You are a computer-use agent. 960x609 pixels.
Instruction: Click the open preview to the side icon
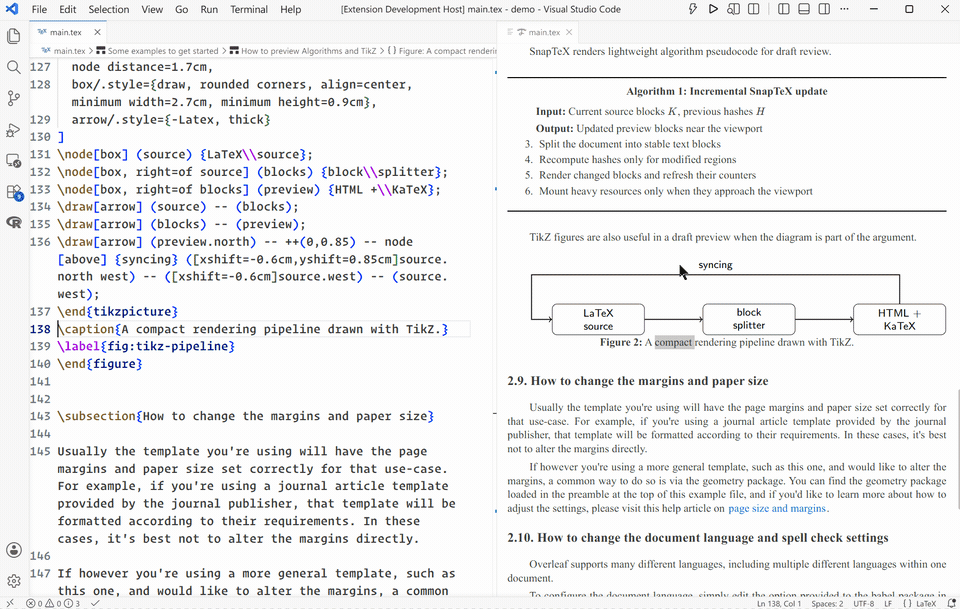[x=733, y=9]
